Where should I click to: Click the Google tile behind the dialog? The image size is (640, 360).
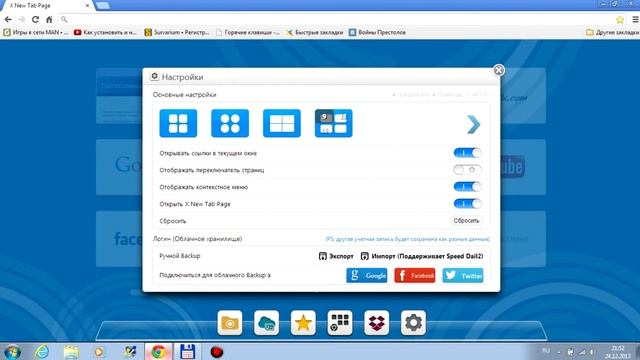pos(119,167)
